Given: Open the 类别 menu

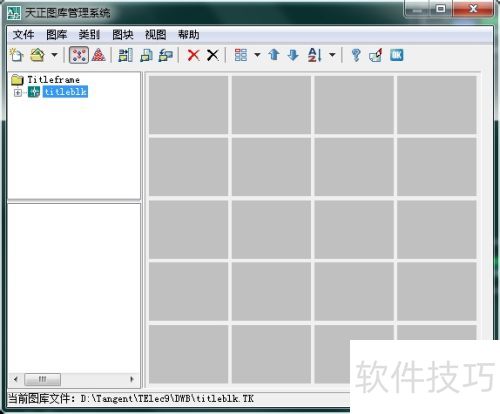Looking at the screenshot, I should 89,35.
